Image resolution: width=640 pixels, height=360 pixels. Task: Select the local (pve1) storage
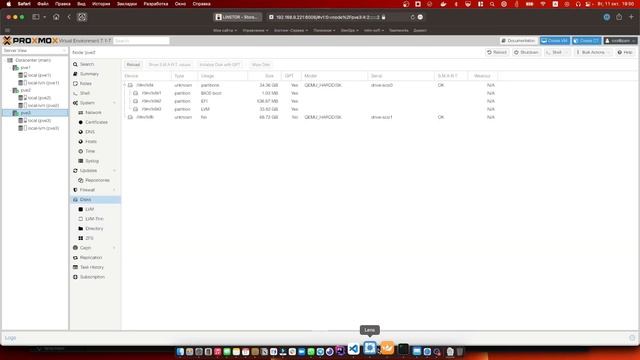[x=39, y=76]
